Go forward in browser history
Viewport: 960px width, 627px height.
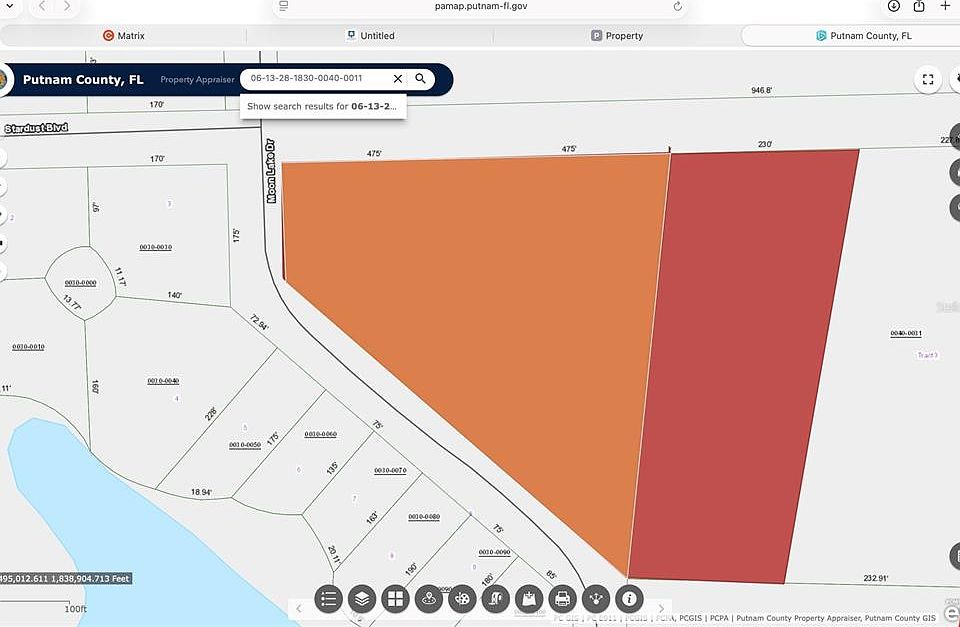pos(67,6)
